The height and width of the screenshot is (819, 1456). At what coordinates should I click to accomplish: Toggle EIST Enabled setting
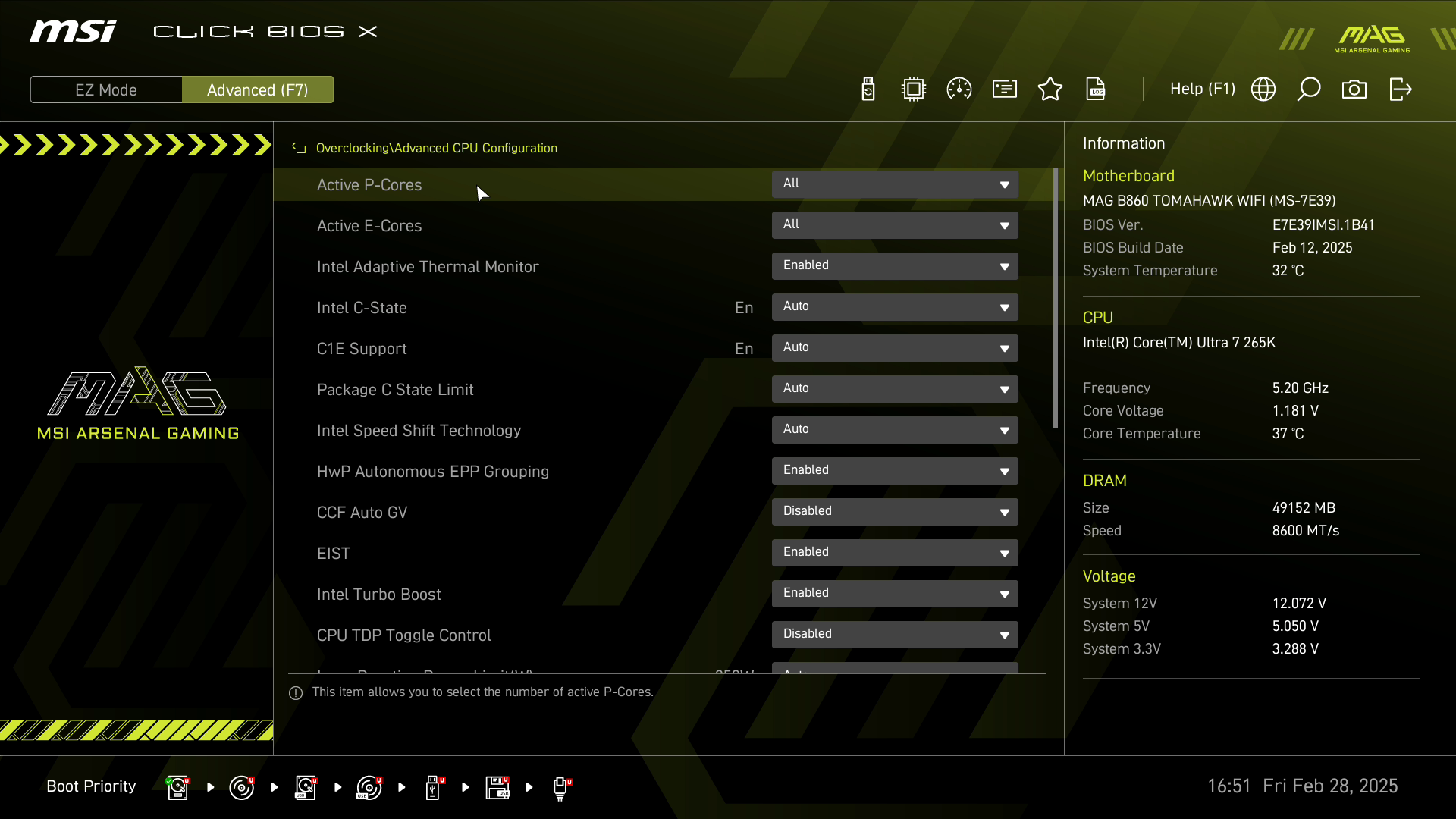[895, 553]
